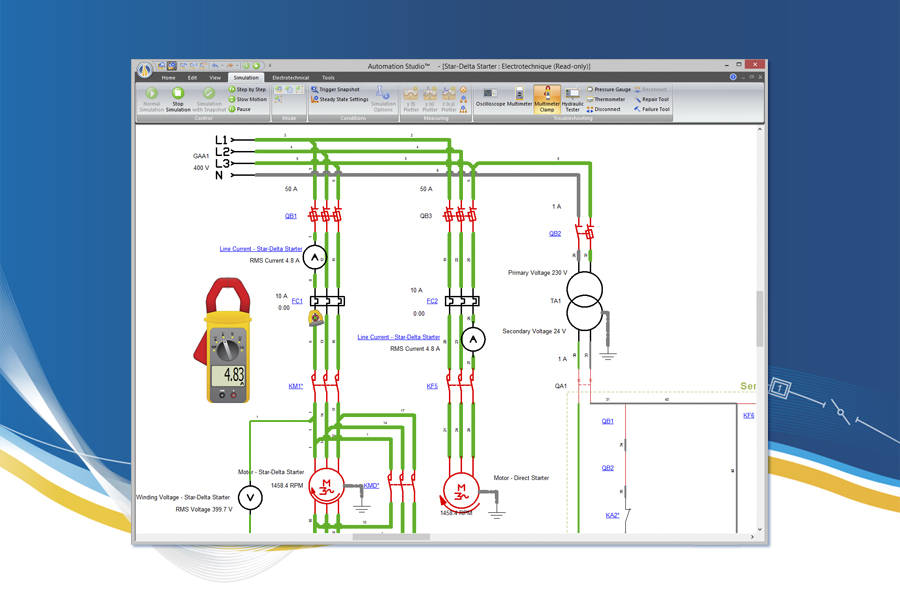Image resolution: width=900 pixels, height=600 pixels.
Task: Open the KMD* link beside motor
Action: (x=371, y=485)
